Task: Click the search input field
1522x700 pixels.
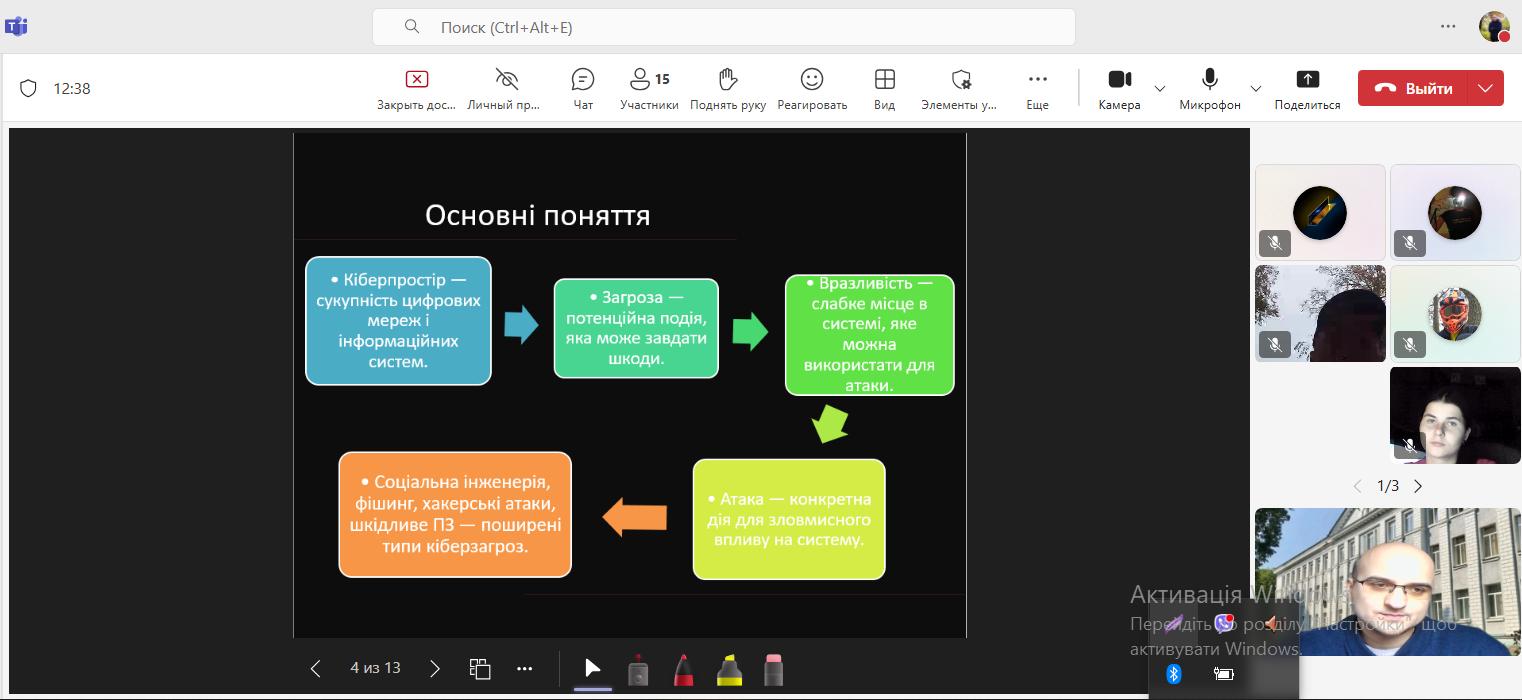Action: click(723, 28)
